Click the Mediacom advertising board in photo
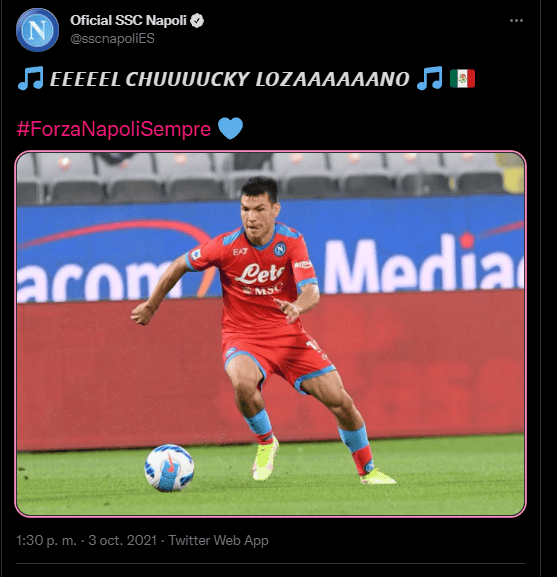This screenshot has height=577, width=557. coord(423,264)
